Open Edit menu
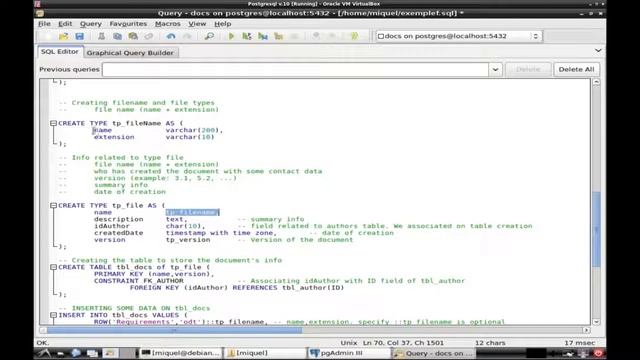 (65, 24)
